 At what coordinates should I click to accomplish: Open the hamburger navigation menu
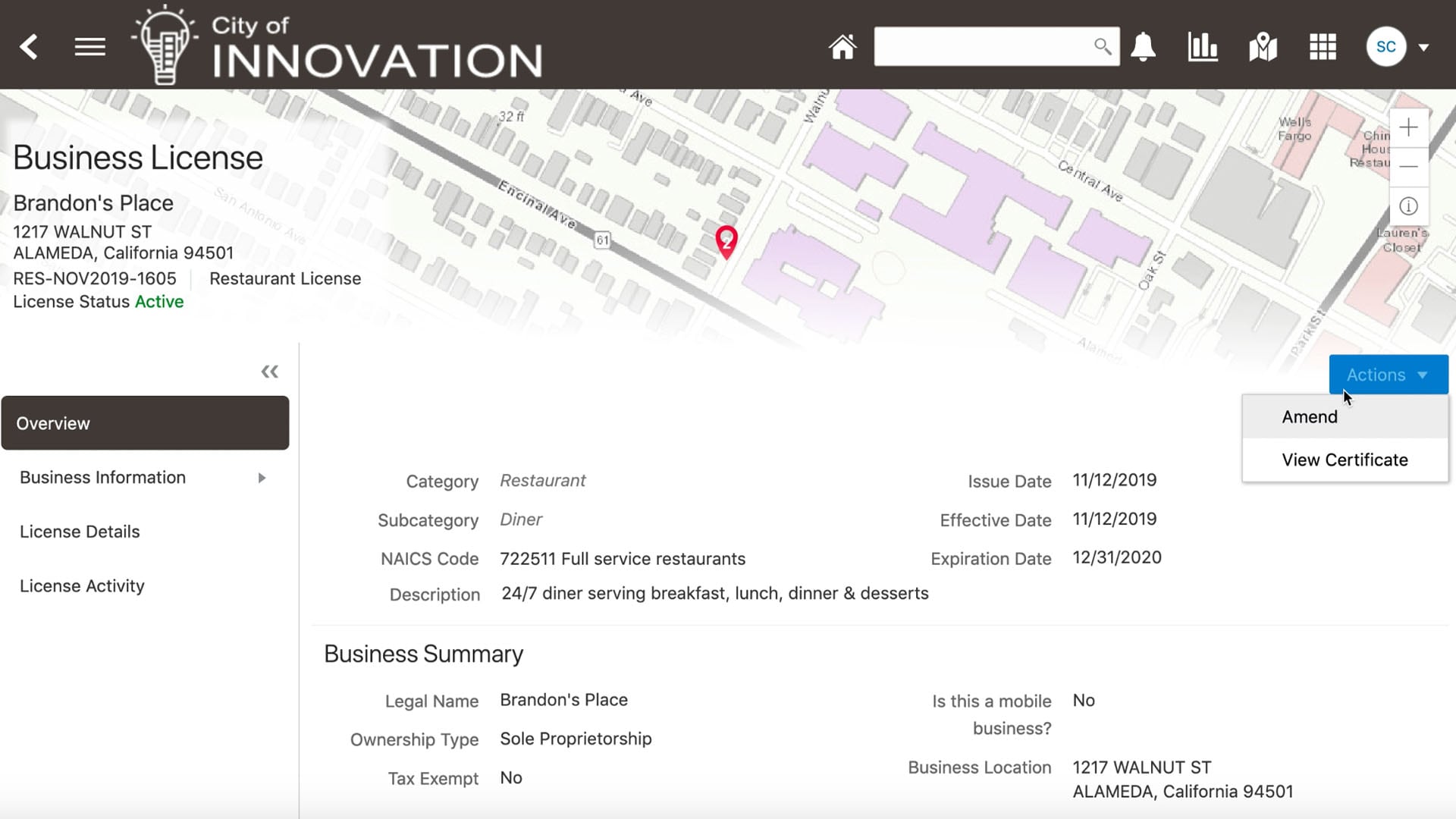pyautogui.click(x=89, y=46)
